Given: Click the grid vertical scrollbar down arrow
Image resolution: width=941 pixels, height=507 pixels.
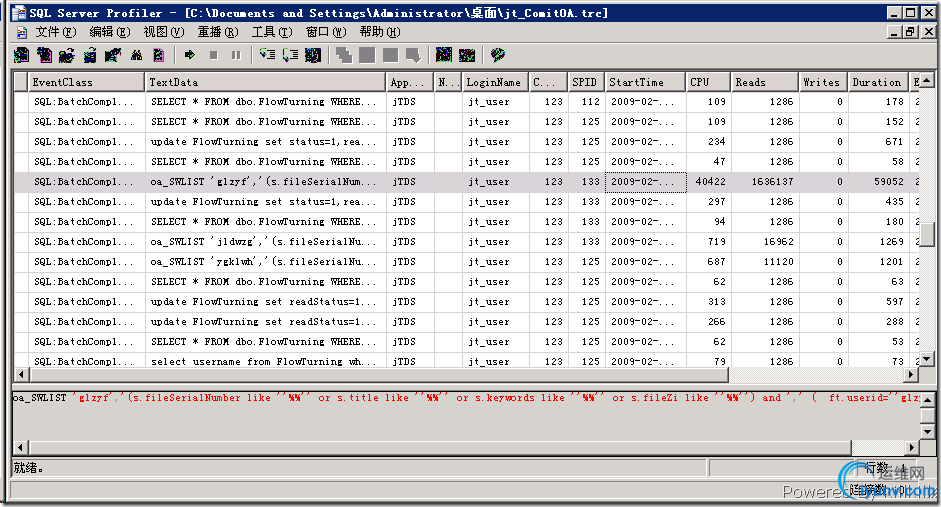Looking at the screenshot, I should pos(927,359).
